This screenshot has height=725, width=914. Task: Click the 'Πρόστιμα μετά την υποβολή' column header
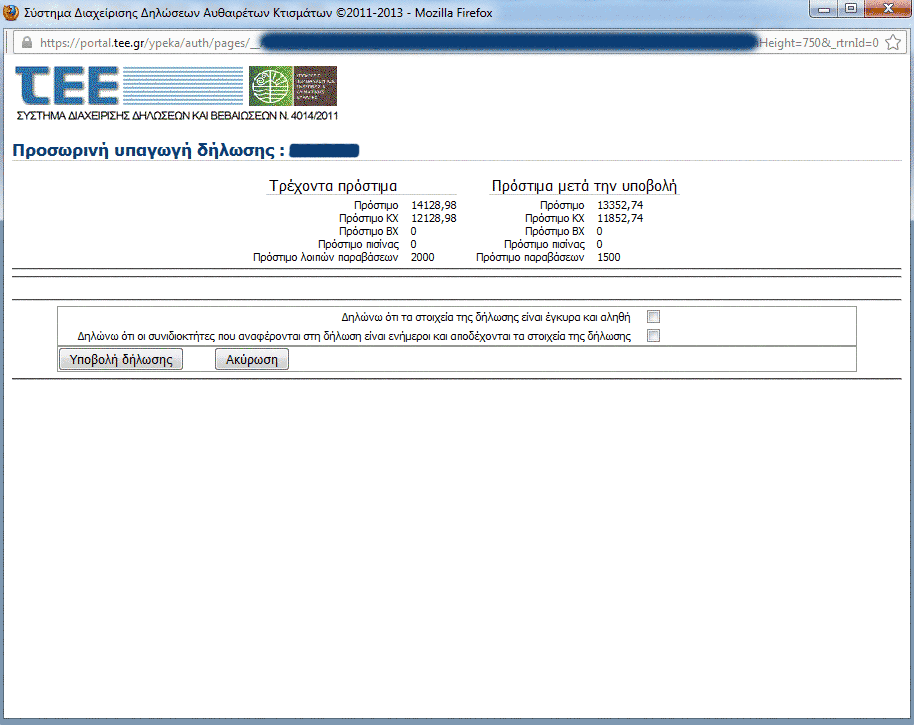[x=585, y=186]
